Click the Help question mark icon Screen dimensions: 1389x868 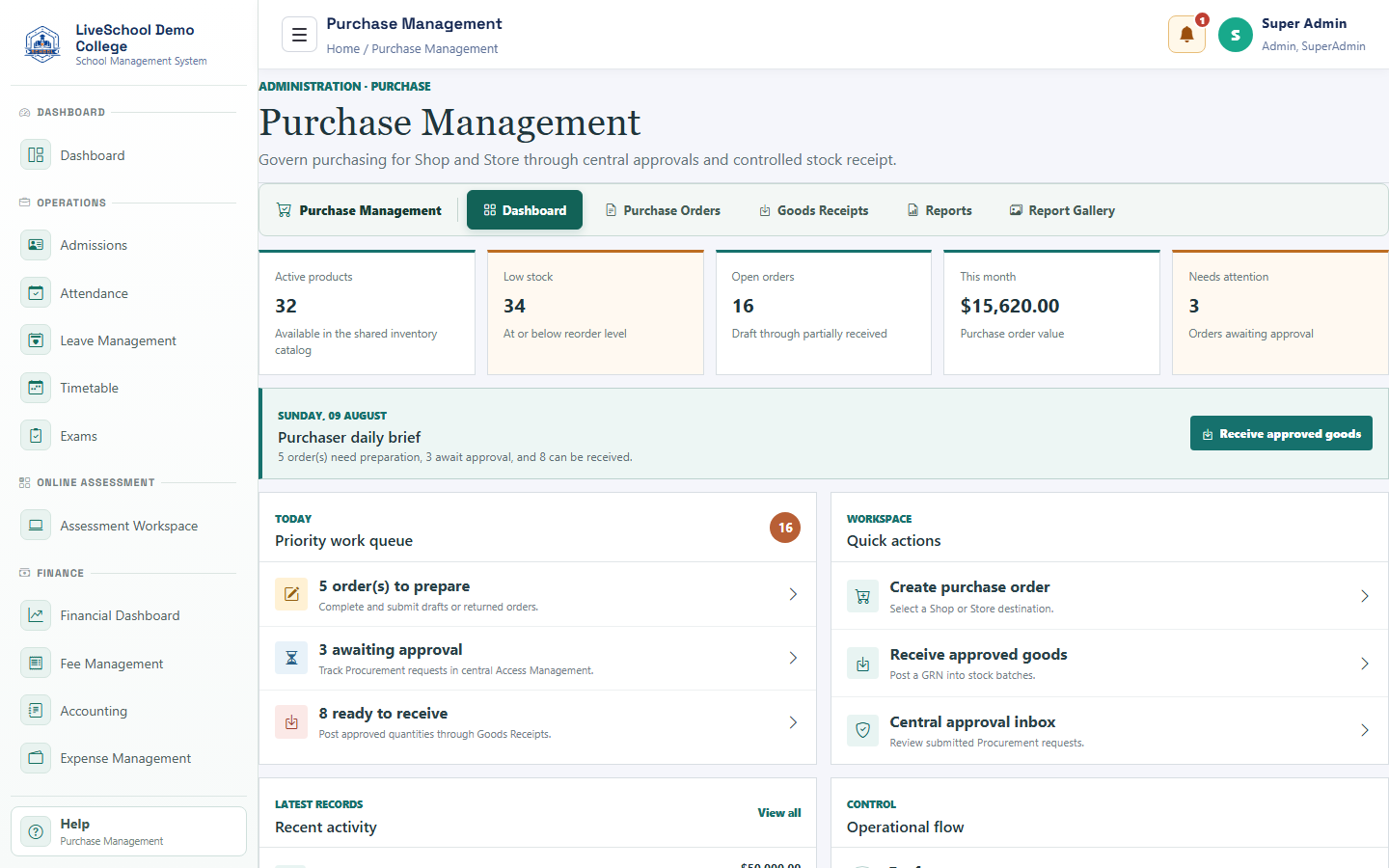[36, 831]
